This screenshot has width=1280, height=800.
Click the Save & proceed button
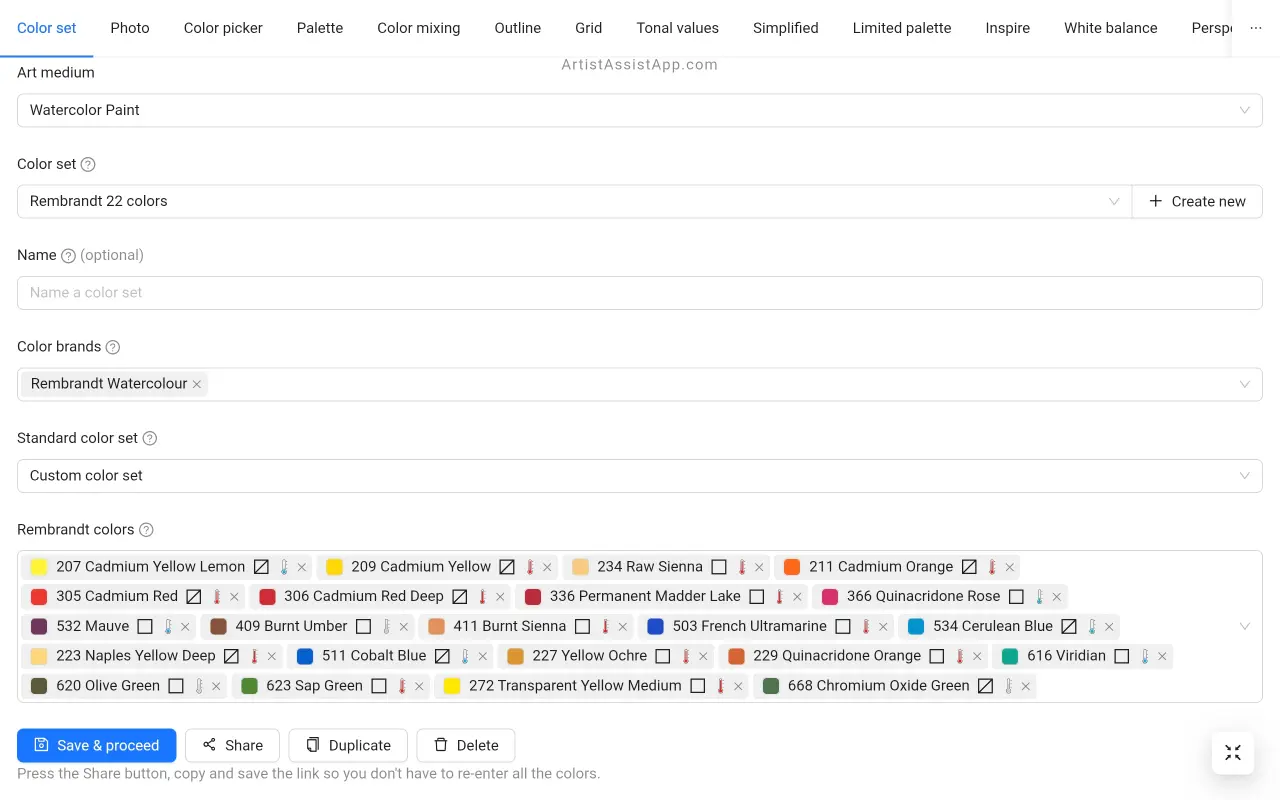pos(97,745)
